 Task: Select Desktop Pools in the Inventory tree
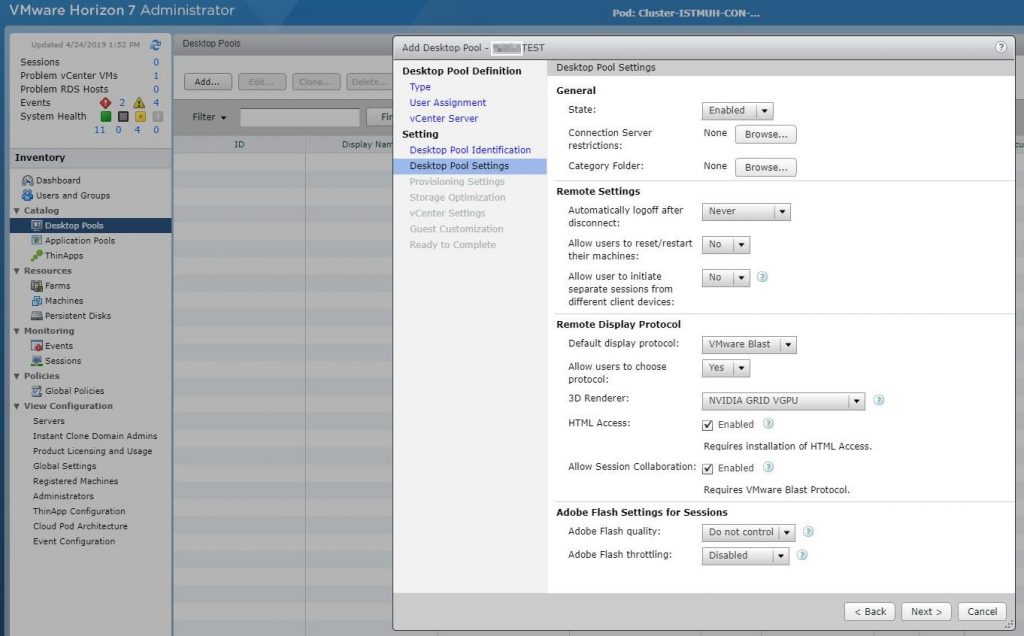(x=91, y=225)
